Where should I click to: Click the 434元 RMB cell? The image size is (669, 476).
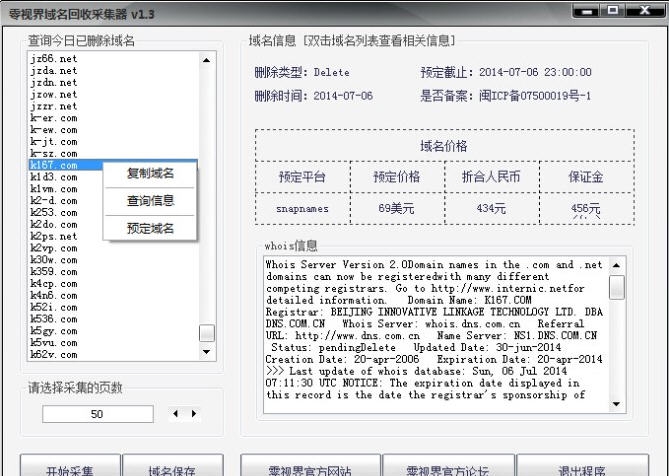point(491,209)
